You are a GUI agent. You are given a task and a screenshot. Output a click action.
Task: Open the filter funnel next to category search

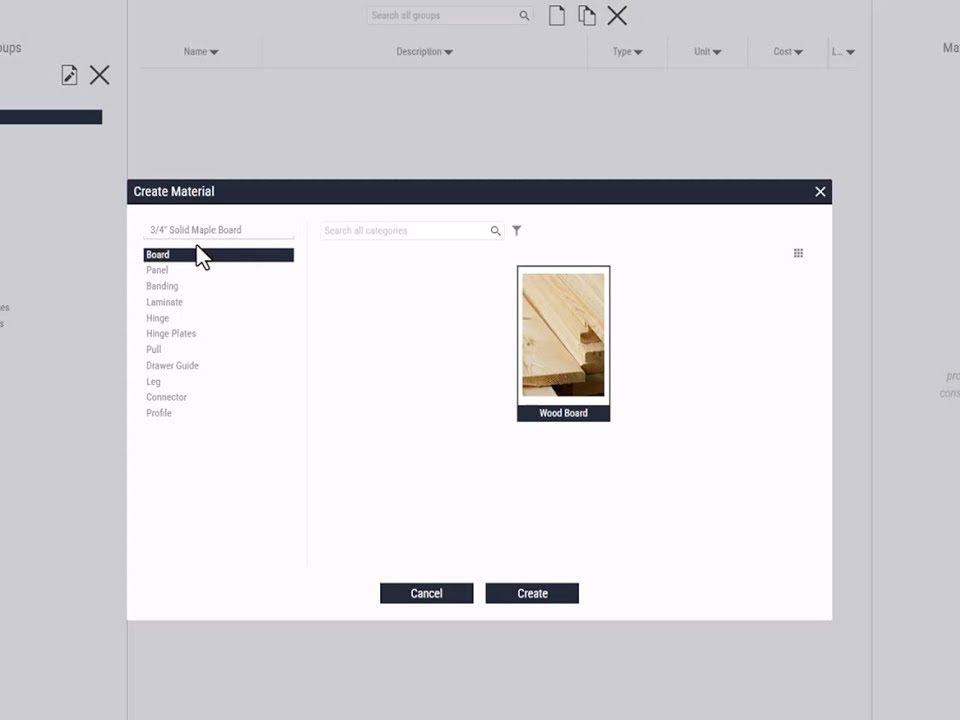click(516, 230)
